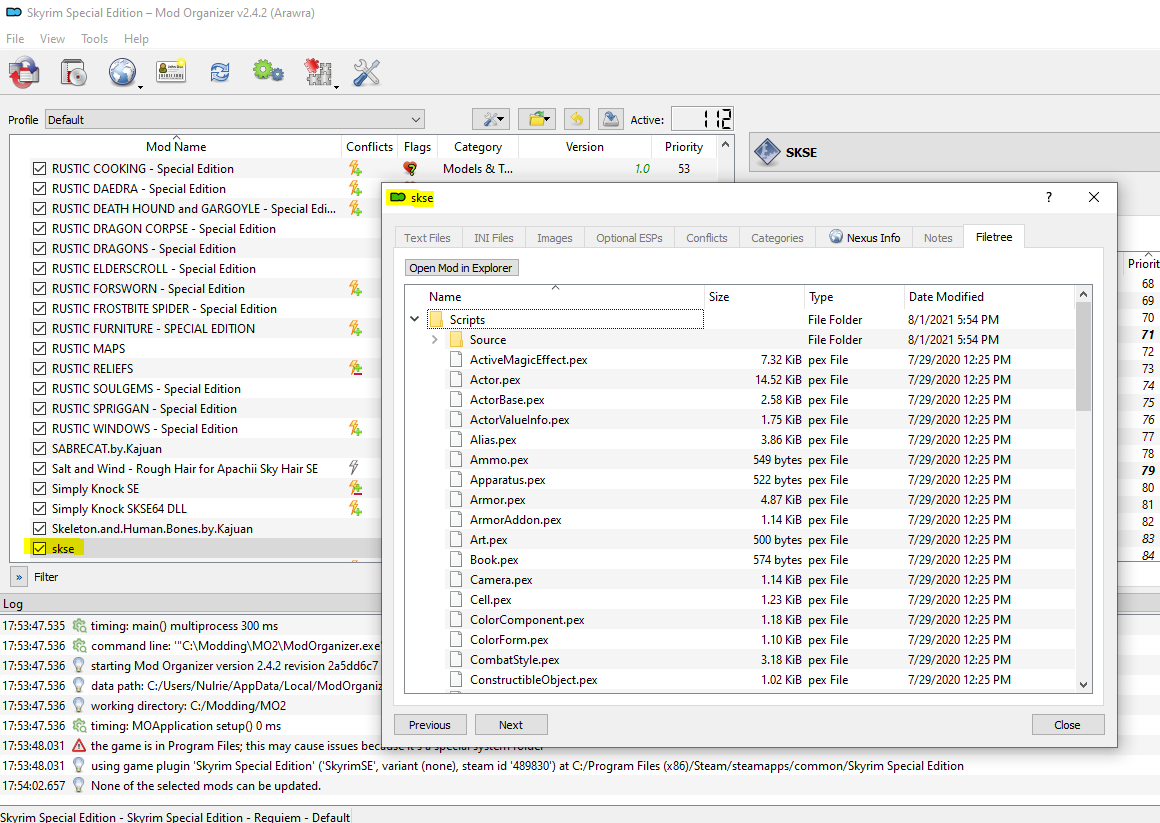Click the restore backup arrow icon

tap(577, 119)
